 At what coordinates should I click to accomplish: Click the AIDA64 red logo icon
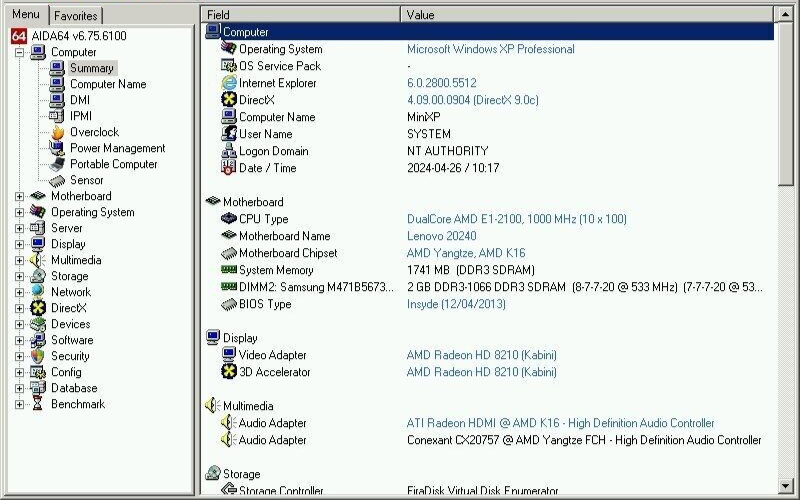[x=18, y=36]
